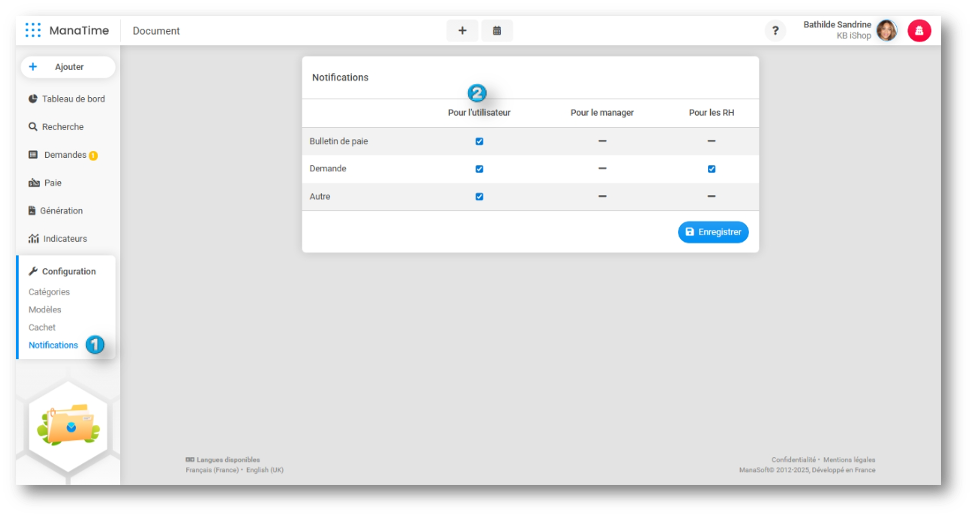This screenshot has width=972, height=516.
Task: Click the Génération document icon
Action: click(x=32, y=210)
